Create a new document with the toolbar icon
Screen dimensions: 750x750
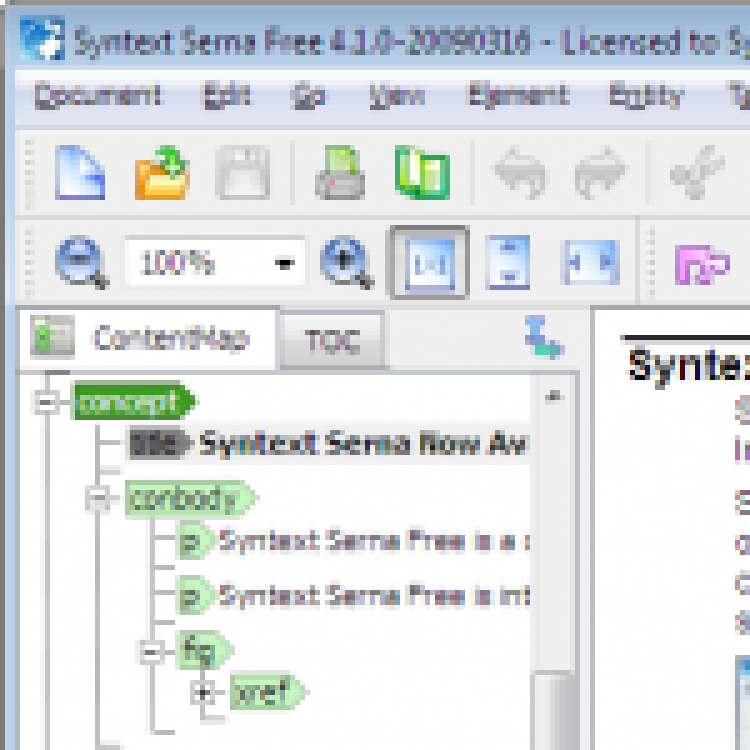point(80,173)
